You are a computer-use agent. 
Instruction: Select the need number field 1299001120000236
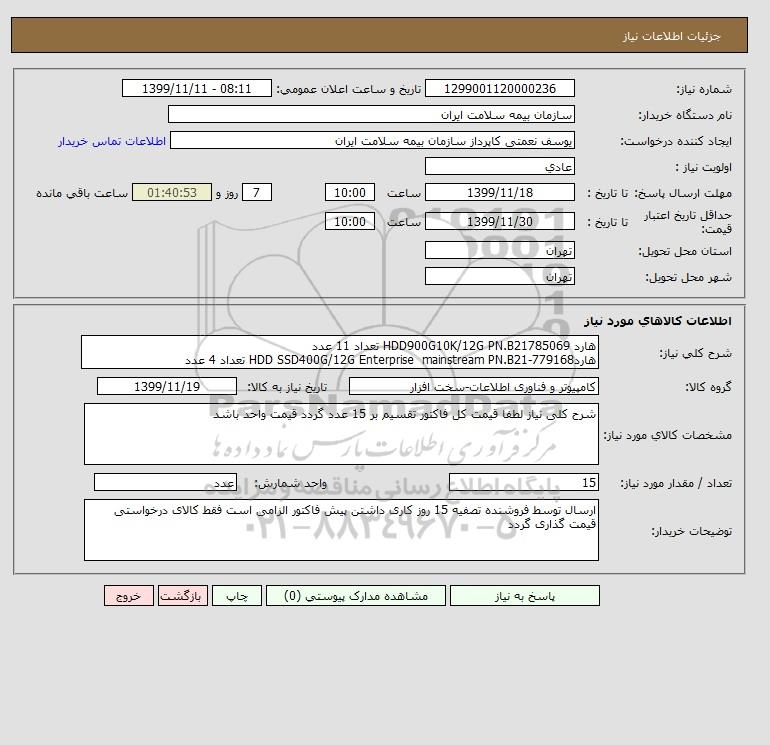[x=499, y=88]
